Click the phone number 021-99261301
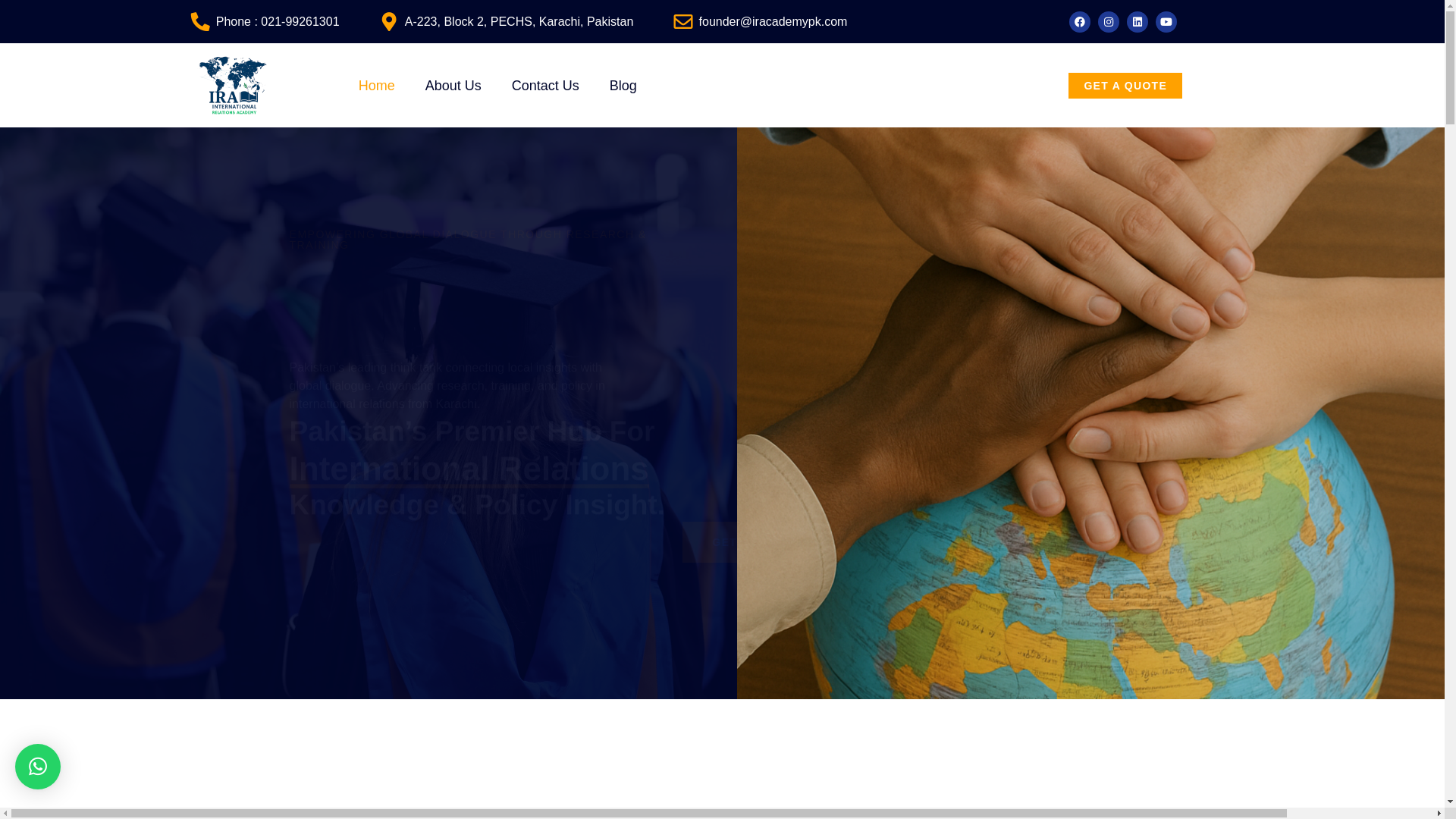1456x819 pixels. point(300,21)
